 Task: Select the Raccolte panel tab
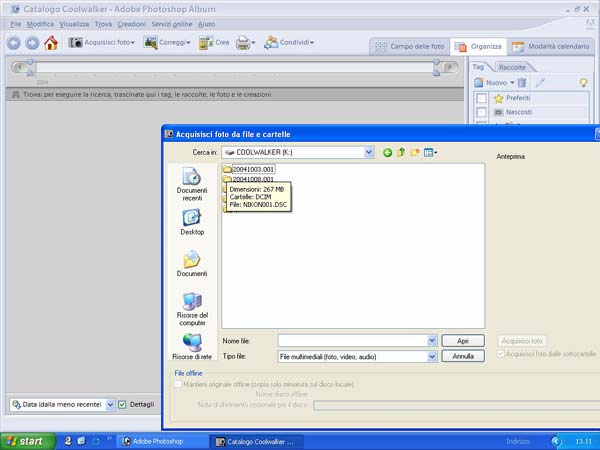click(512, 67)
